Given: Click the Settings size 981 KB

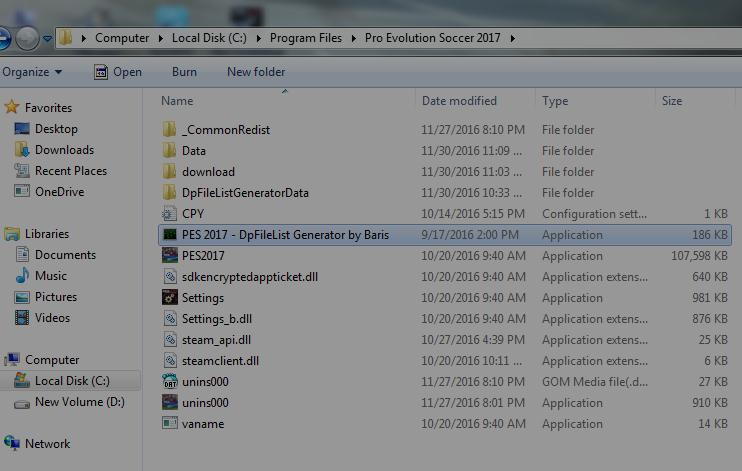Looking at the screenshot, I should pyautogui.click(x=710, y=298).
